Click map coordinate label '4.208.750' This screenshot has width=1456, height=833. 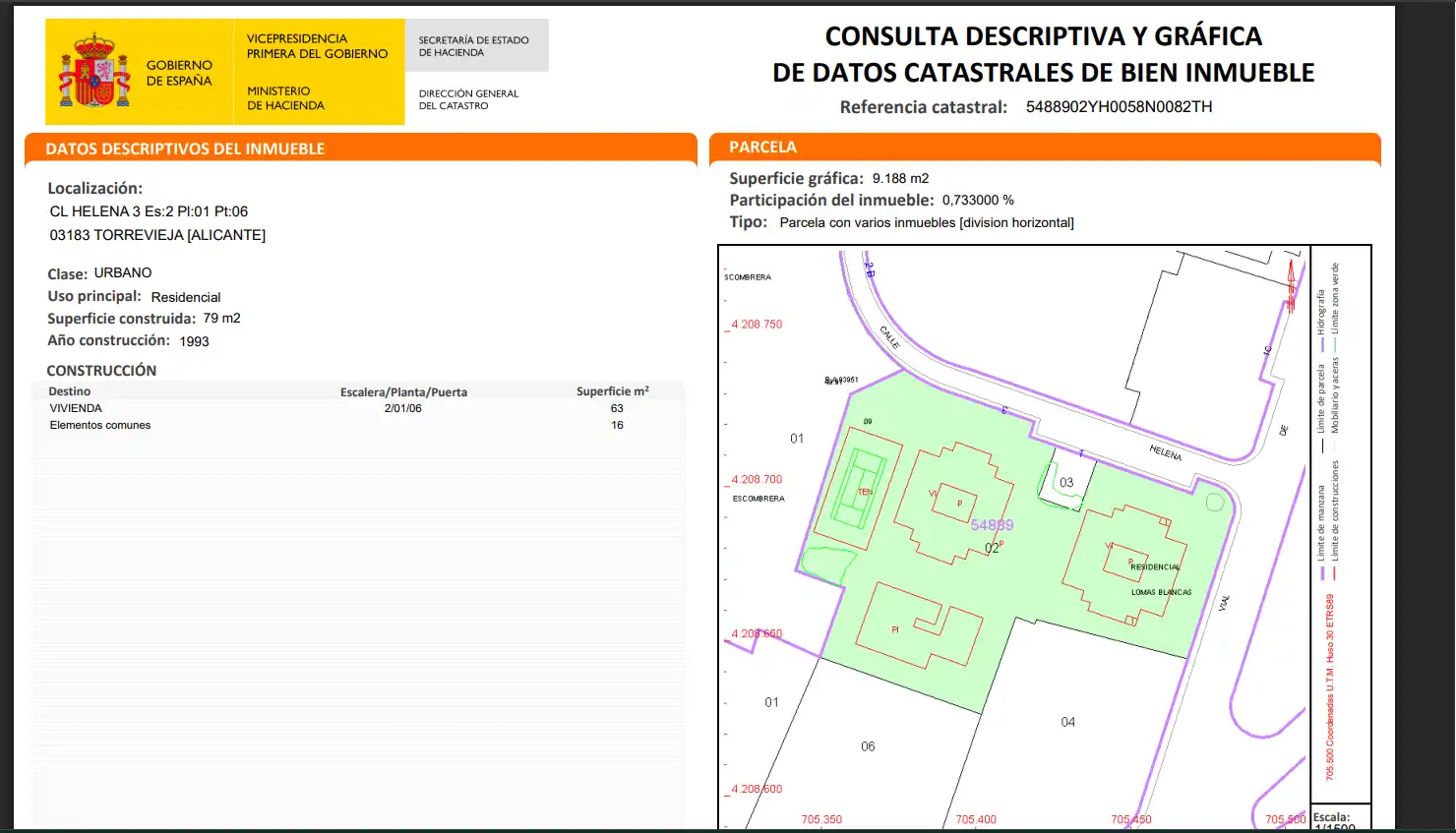click(757, 325)
